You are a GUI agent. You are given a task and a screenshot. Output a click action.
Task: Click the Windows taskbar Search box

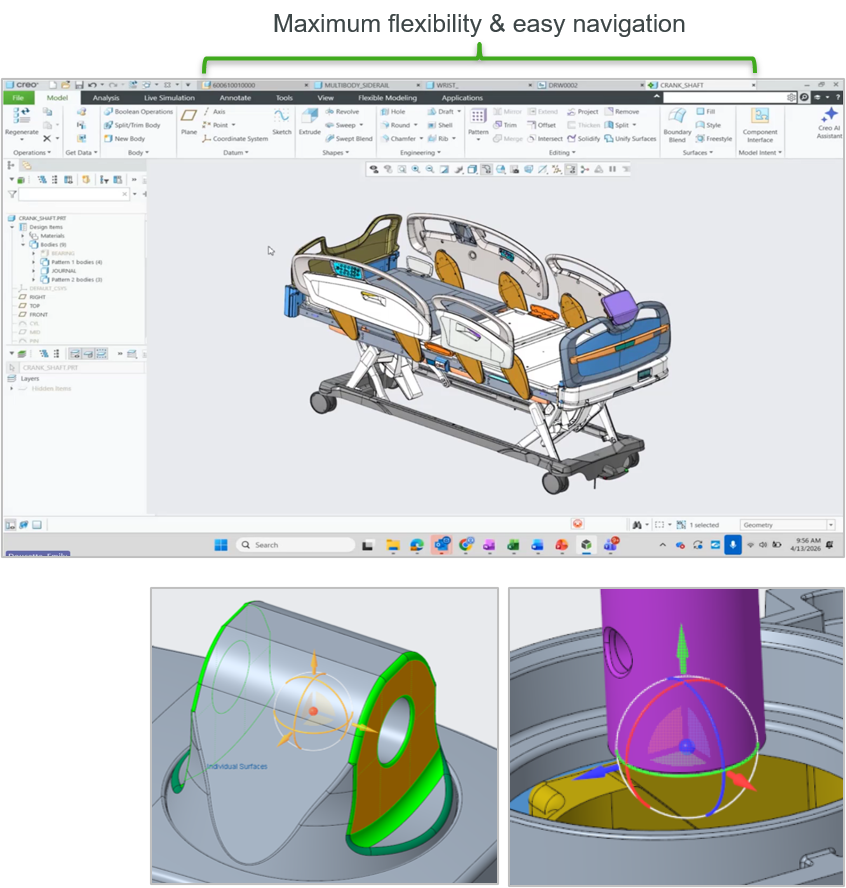click(295, 545)
